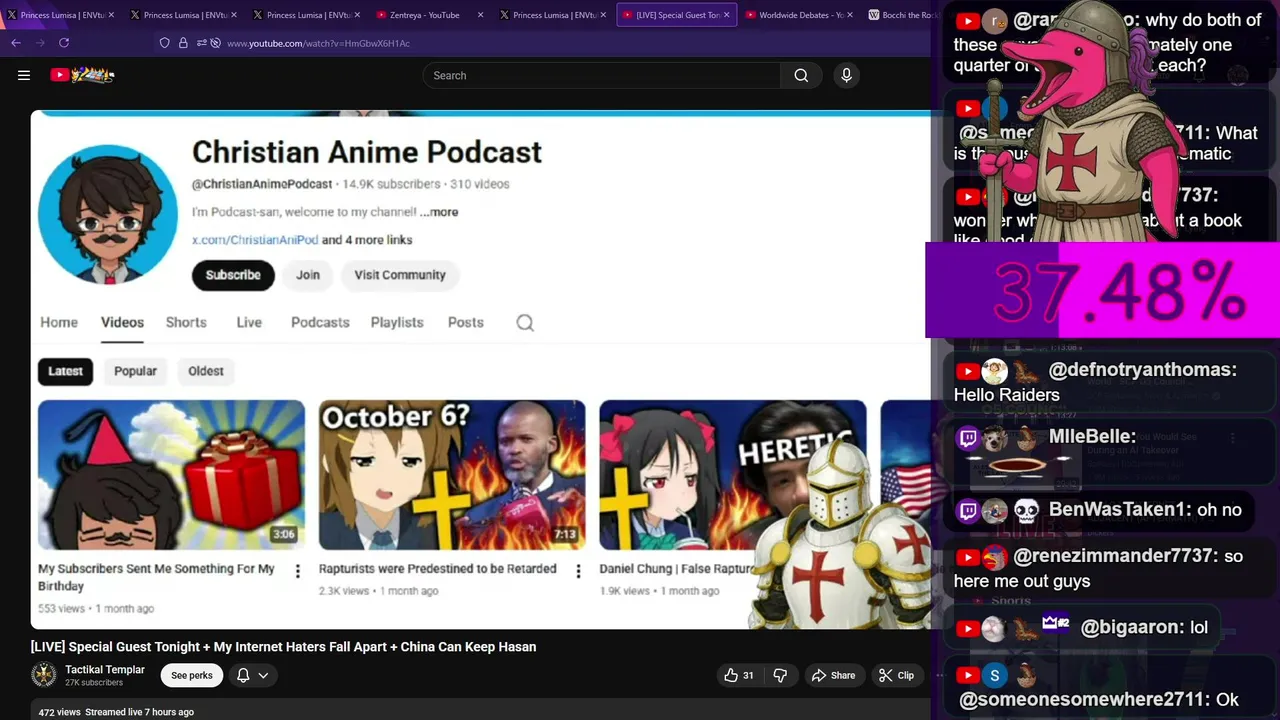Click the channel search magnifier beside Posts
This screenshot has height=720, width=1280.
[525, 322]
